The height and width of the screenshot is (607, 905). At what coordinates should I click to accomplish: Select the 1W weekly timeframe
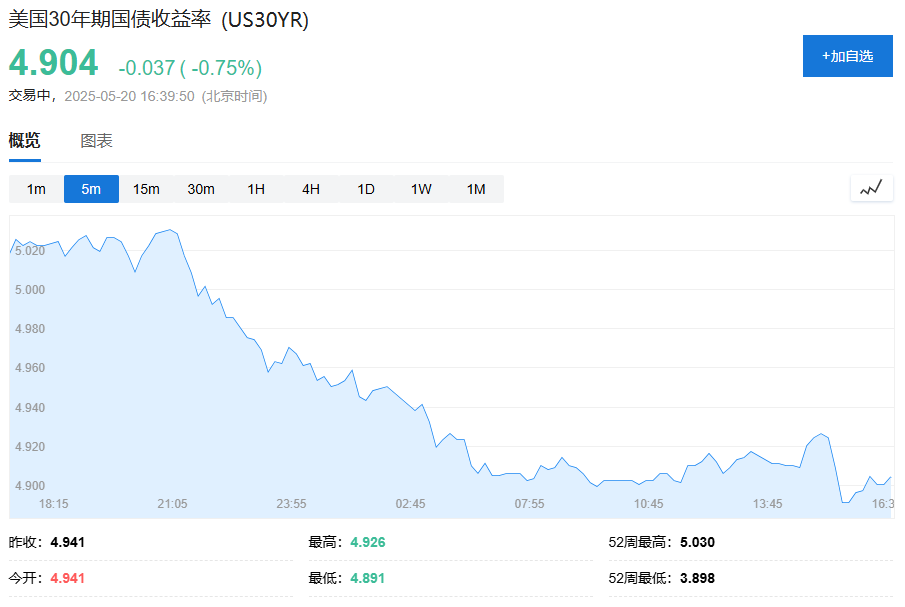point(419,188)
